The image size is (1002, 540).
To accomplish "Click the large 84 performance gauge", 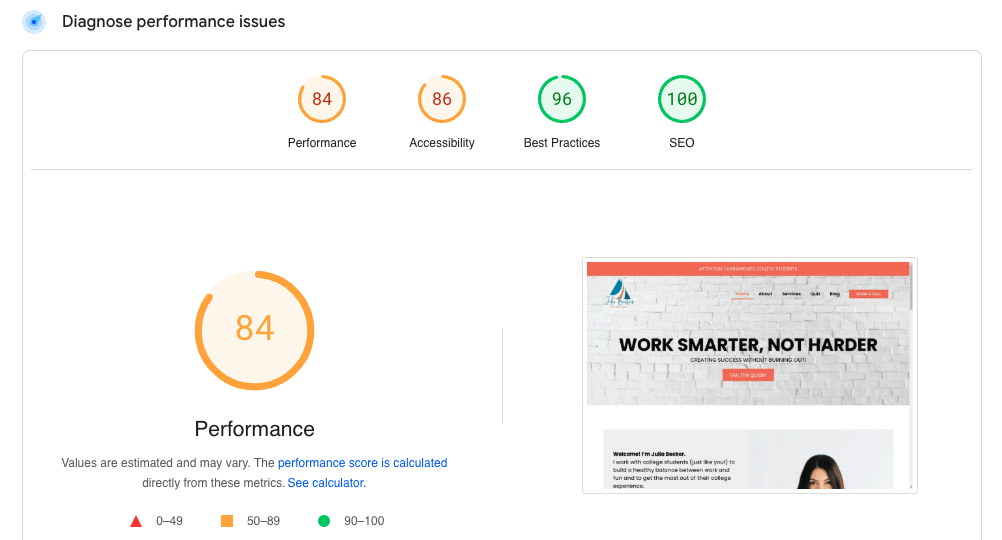I will [254, 330].
